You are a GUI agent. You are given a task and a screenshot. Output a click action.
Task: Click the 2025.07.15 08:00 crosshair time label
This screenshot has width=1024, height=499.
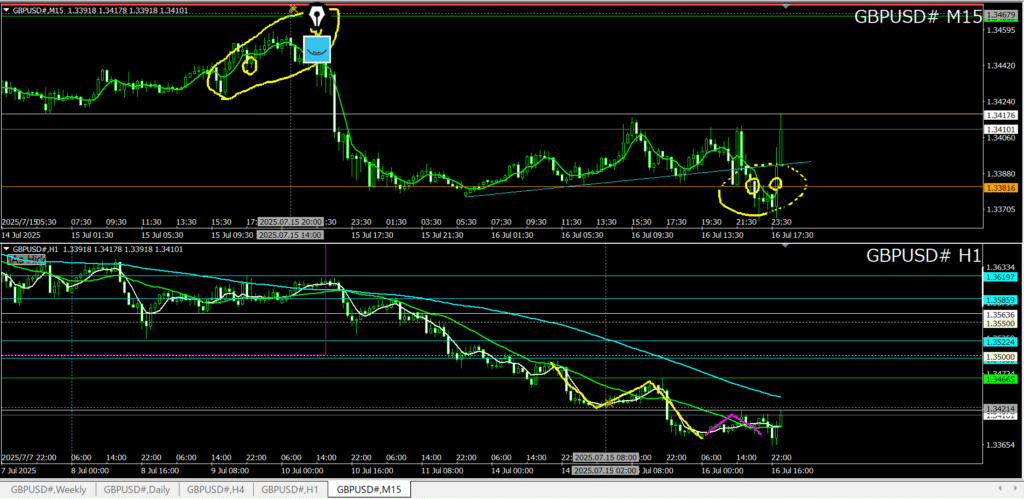pos(605,457)
